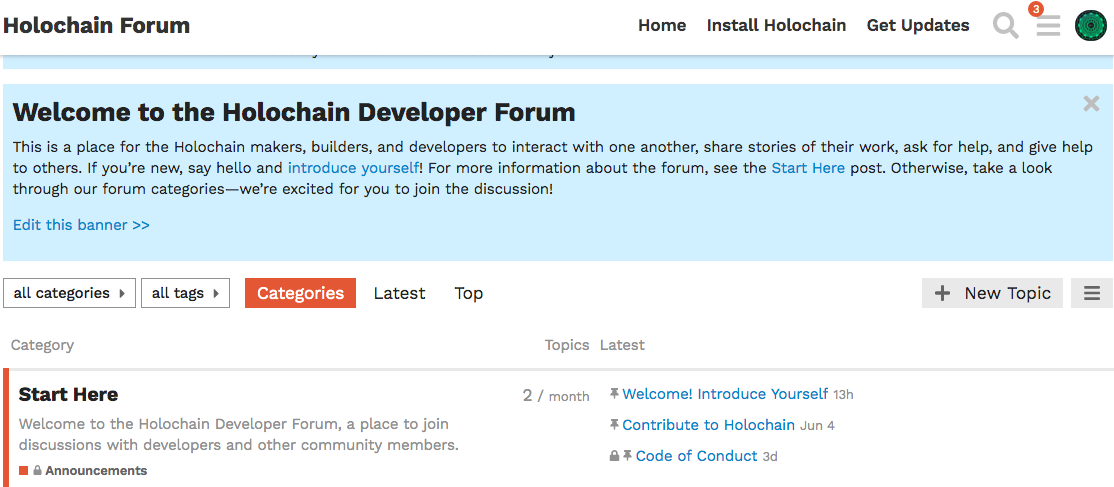Open 'Contribute to Holochain' topic

pyautogui.click(x=708, y=425)
